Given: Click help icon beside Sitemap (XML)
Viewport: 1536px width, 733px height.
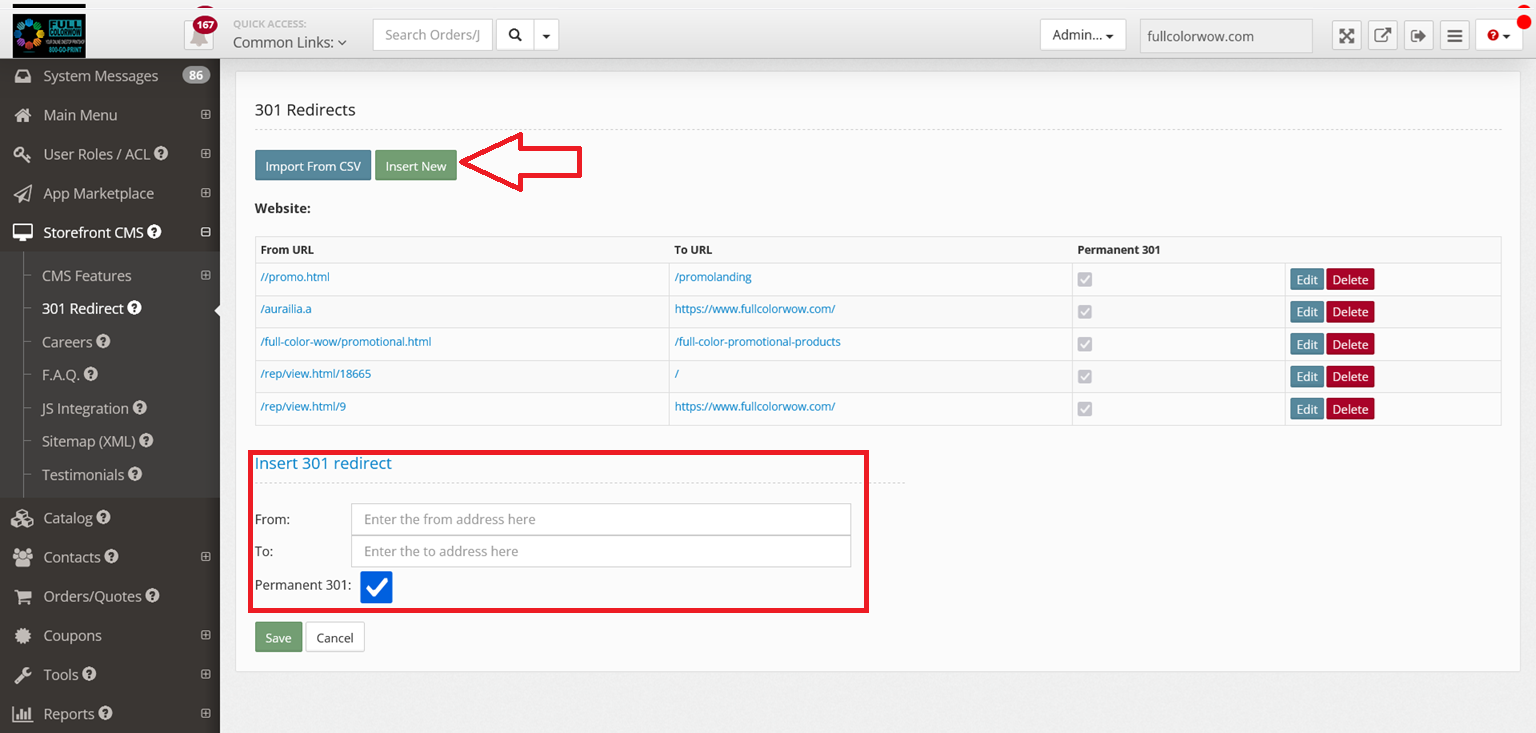Looking at the screenshot, I should coord(146,441).
